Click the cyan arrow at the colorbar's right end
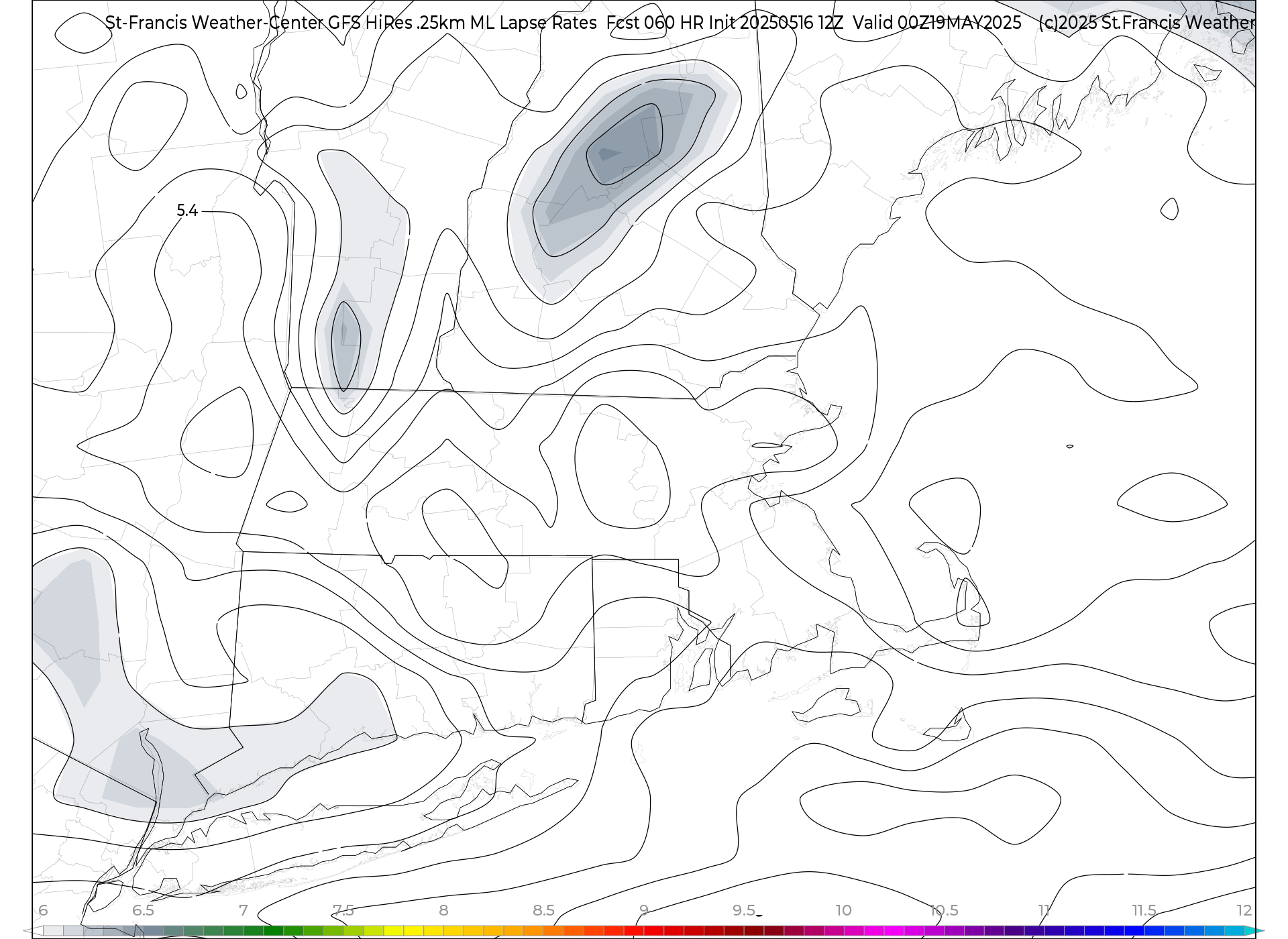Viewport: 1288px width, 939px height. (1251, 931)
